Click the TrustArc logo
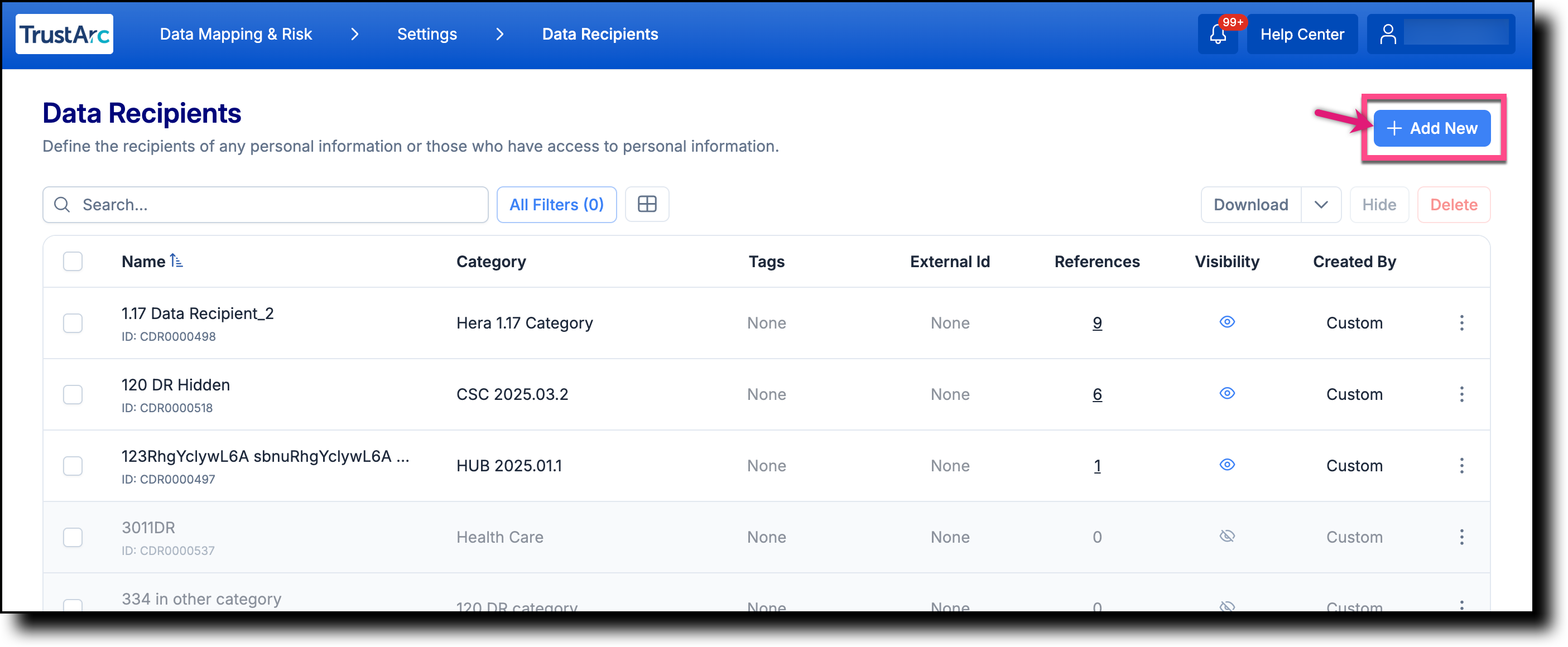The width and height of the screenshot is (1568, 647). pos(64,33)
